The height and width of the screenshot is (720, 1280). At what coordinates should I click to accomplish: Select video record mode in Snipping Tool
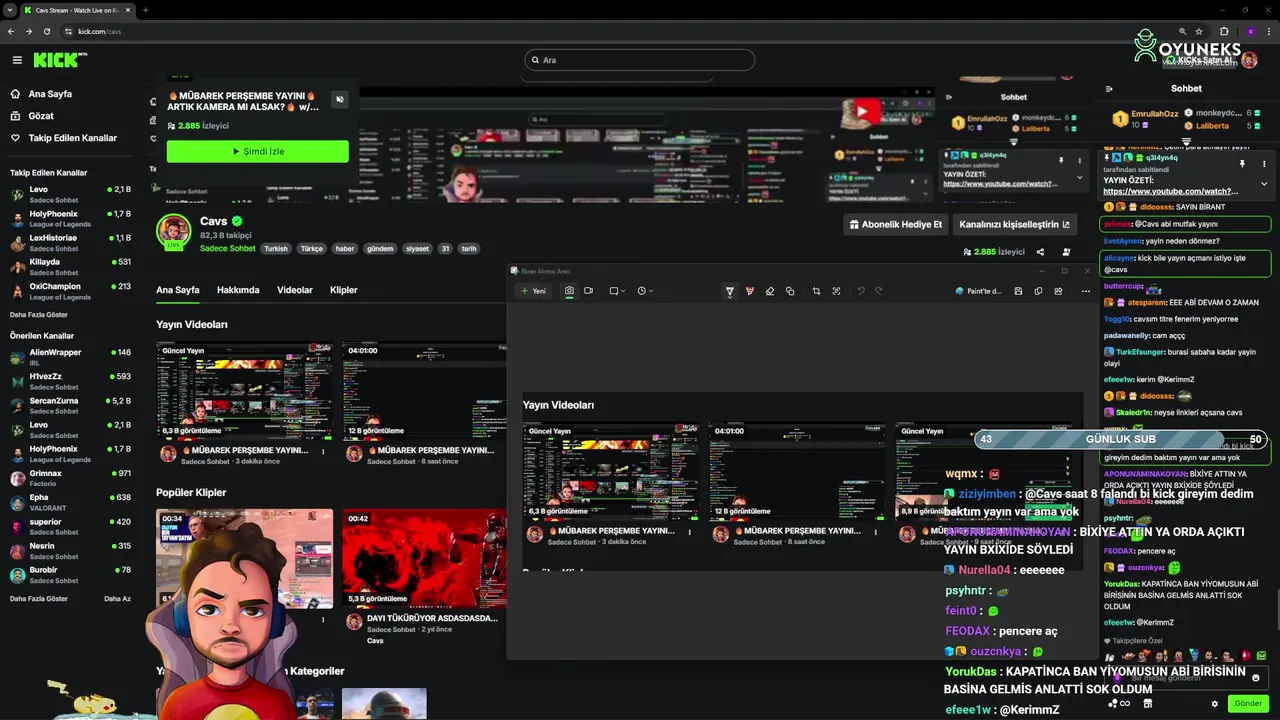coord(588,291)
